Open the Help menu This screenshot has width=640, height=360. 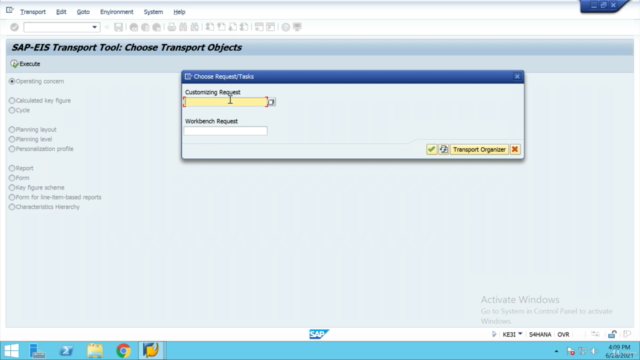coord(179,12)
